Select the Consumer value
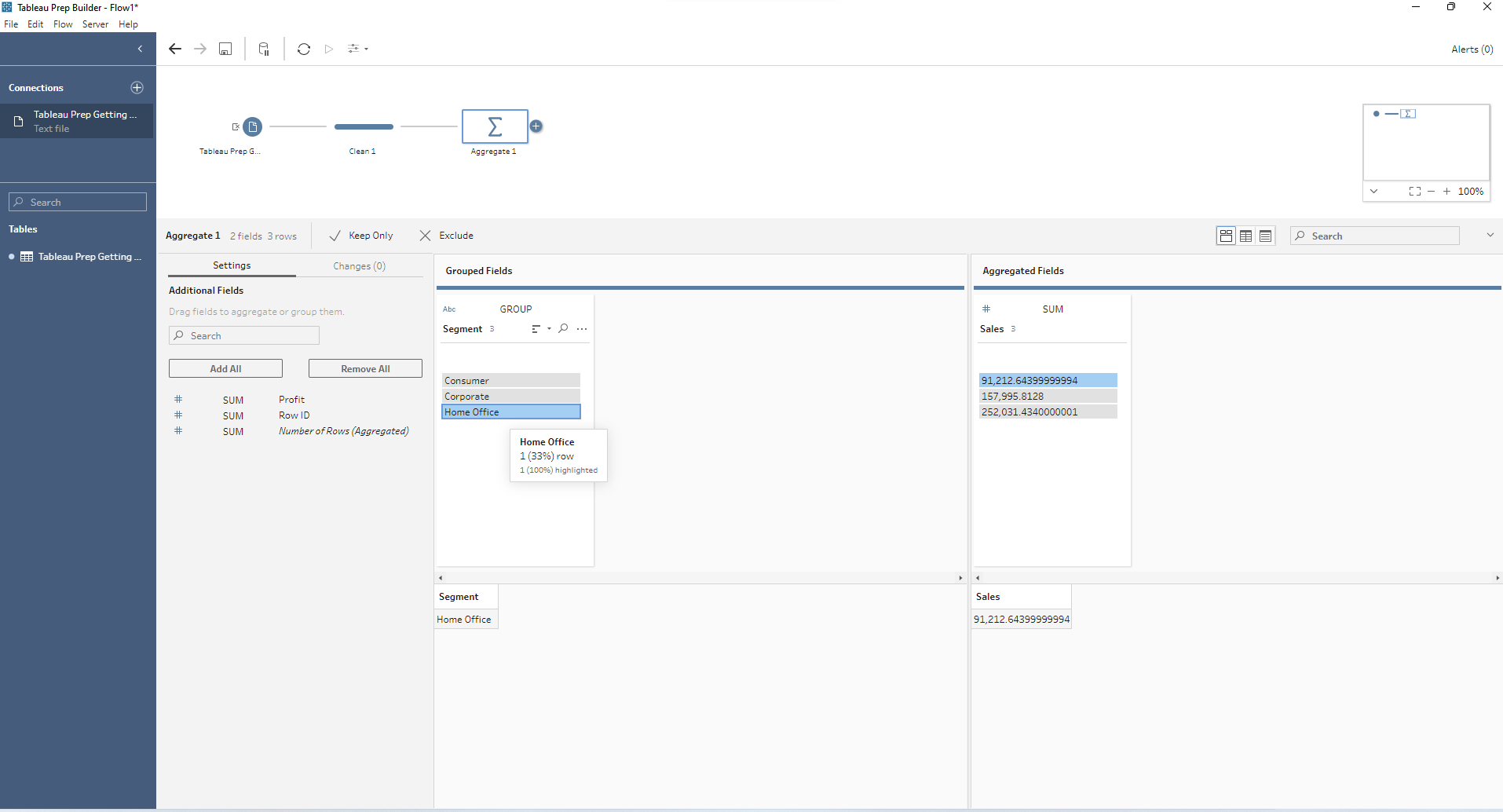Image resolution: width=1503 pixels, height=812 pixels. point(511,380)
